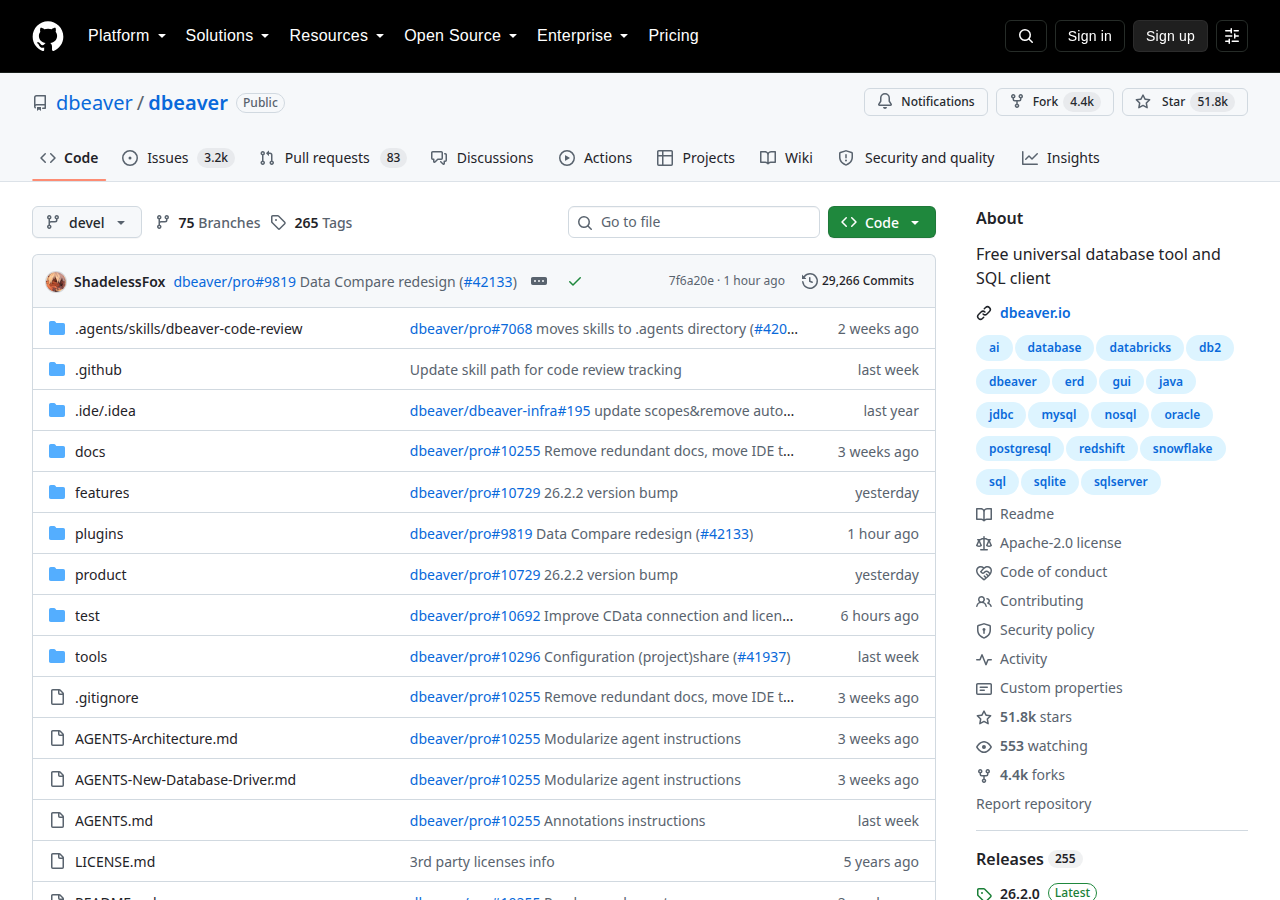The width and height of the screenshot is (1280, 900).
Task: Open the search magnifier icon
Action: click(1026, 36)
